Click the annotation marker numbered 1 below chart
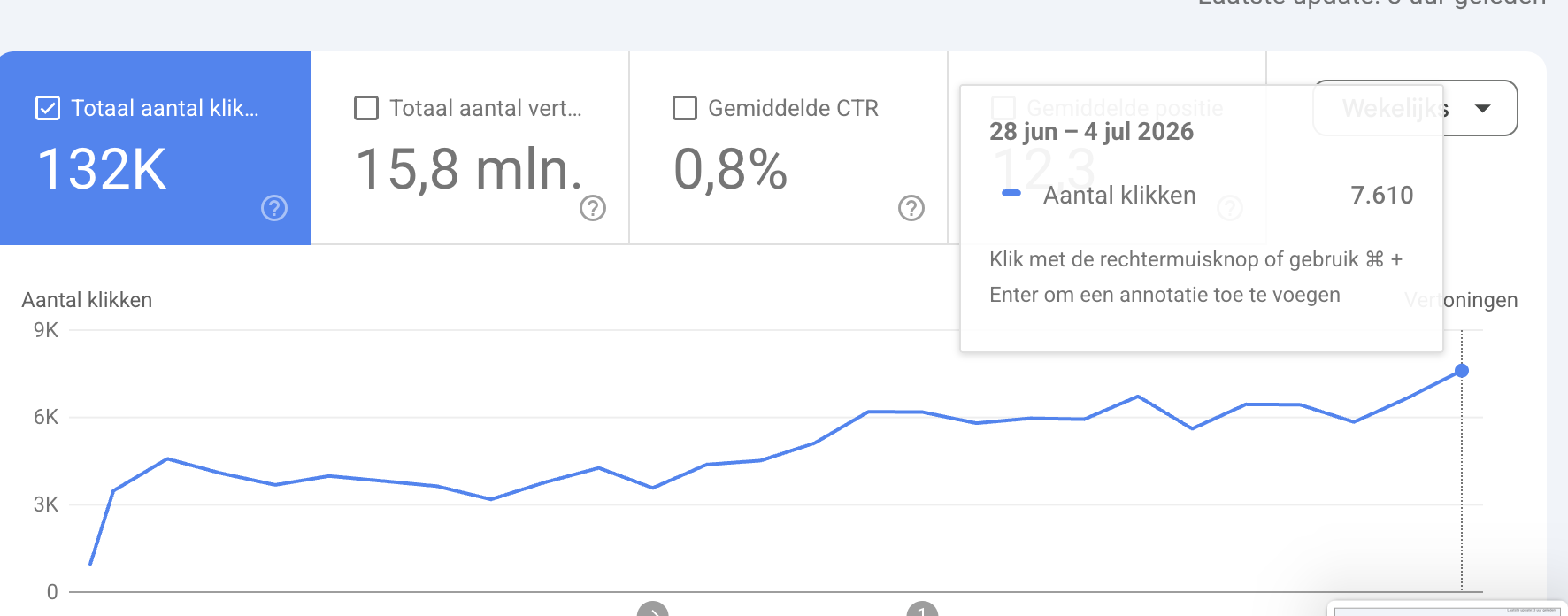Screen dimensions: 1568x616 [x=922, y=609]
